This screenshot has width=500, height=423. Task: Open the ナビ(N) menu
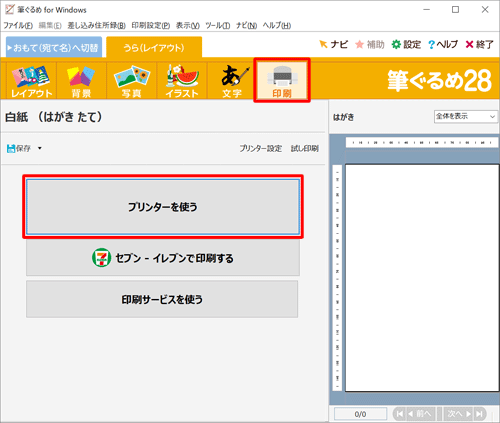246,26
